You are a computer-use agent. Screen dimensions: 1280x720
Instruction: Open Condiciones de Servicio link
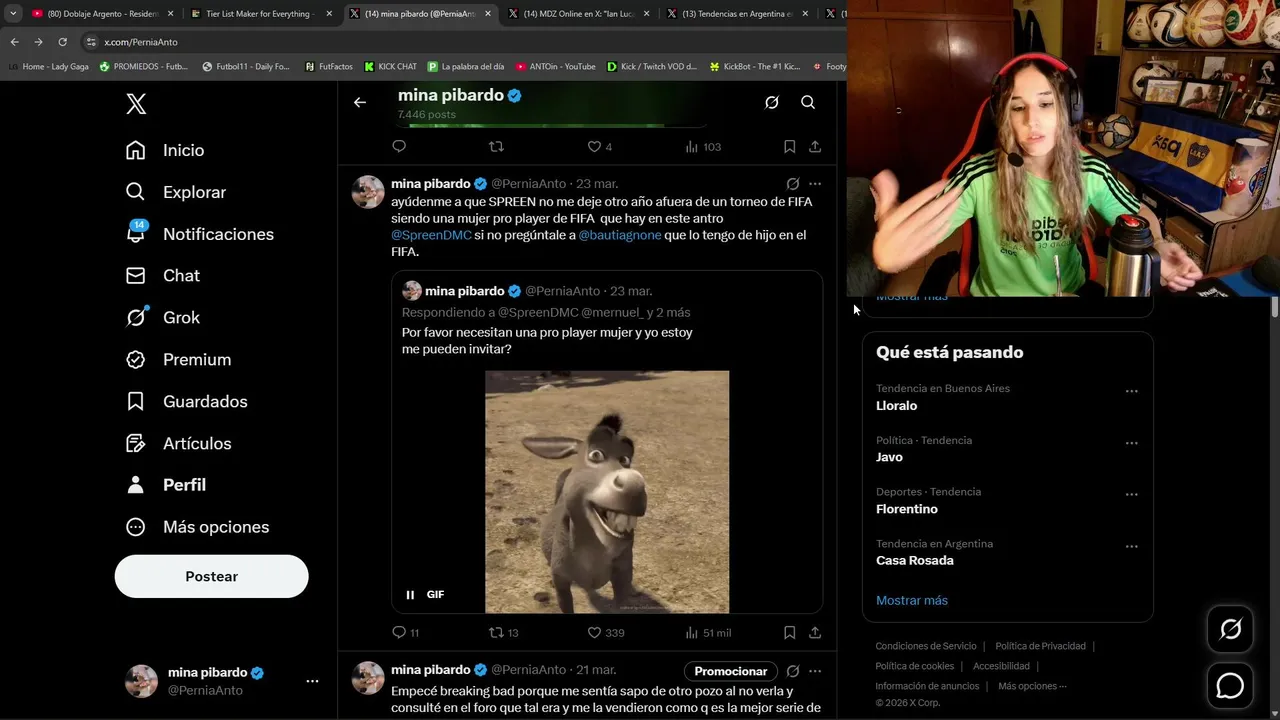click(926, 646)
